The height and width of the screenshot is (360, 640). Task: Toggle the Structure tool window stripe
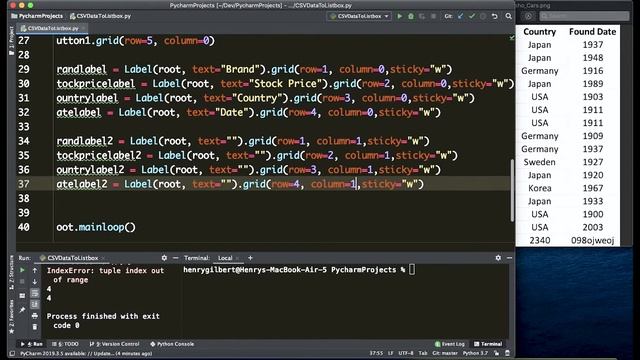[x=11, y=272]
